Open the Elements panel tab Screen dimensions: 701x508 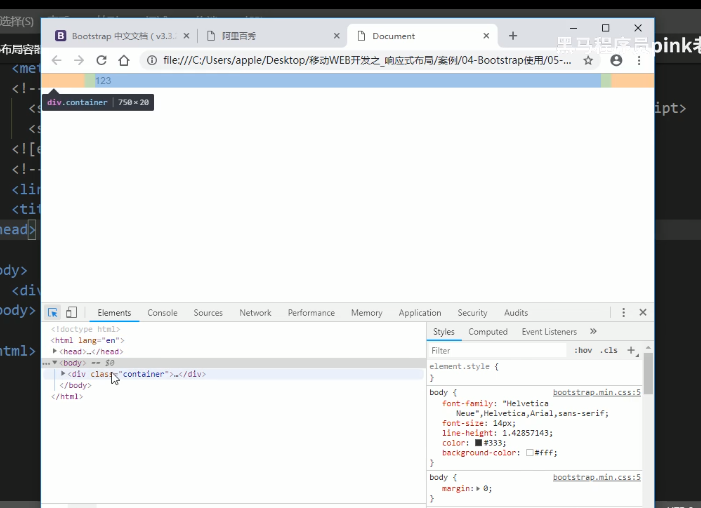[x=114, y=313]
